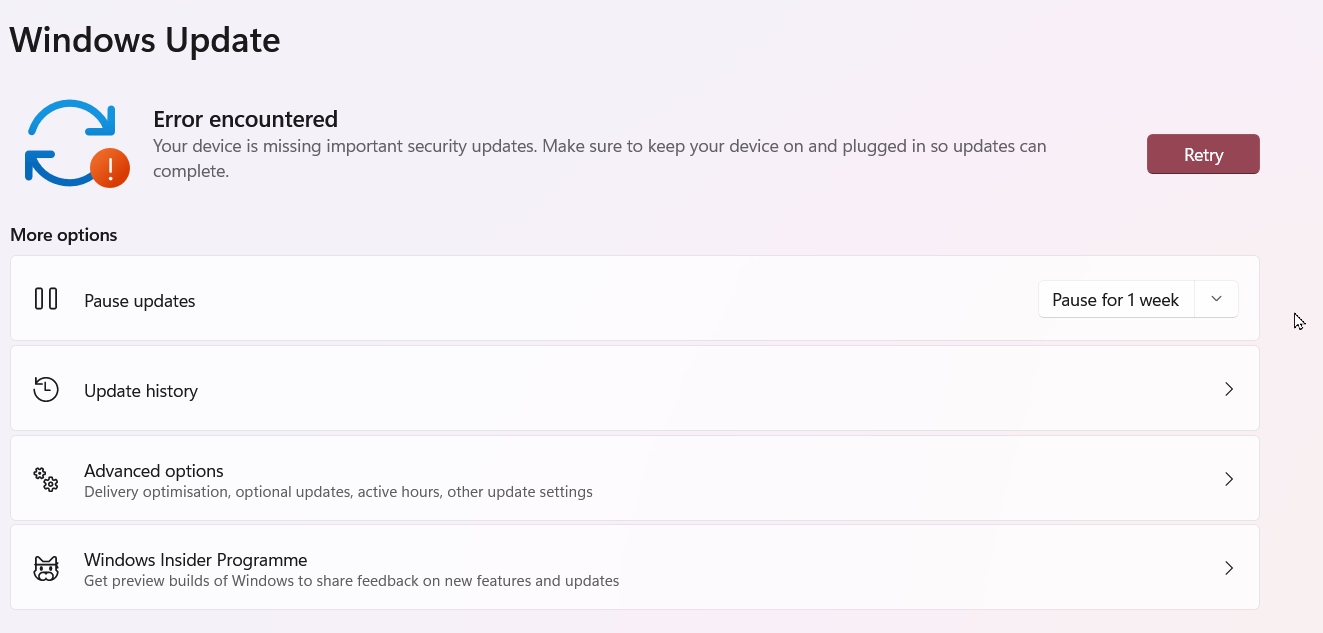1323x633 pixels.
Task: Expand Advanced options chevron
Action: pyautogui.click(x=1229, y=479)
